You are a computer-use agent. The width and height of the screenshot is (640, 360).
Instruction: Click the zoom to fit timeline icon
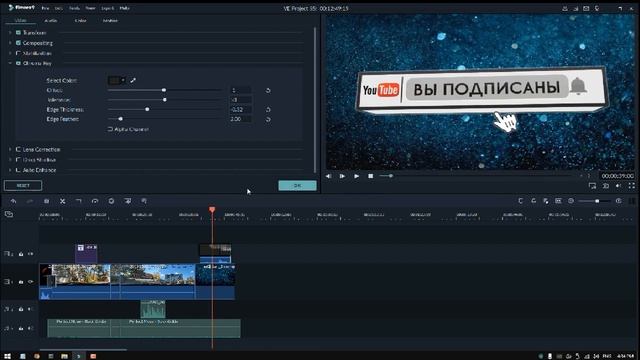point(632,201)
